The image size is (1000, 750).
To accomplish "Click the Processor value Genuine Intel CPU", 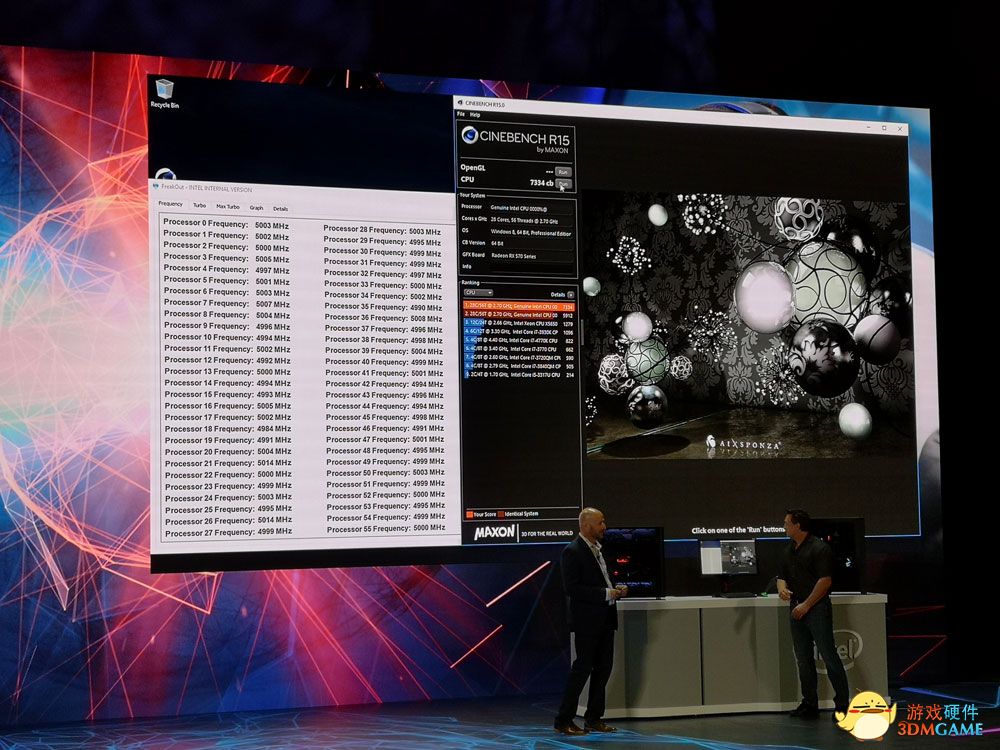I will [519, 208].
